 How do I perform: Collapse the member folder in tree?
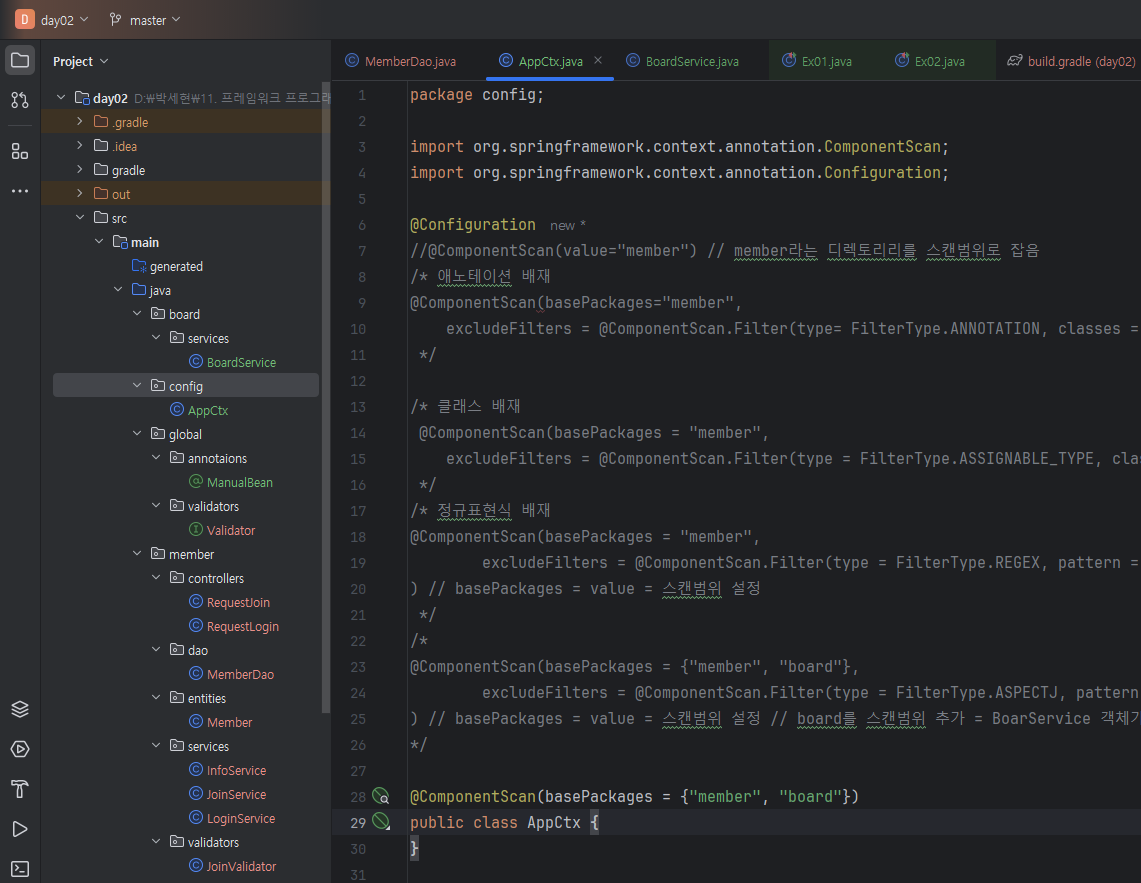137,554
